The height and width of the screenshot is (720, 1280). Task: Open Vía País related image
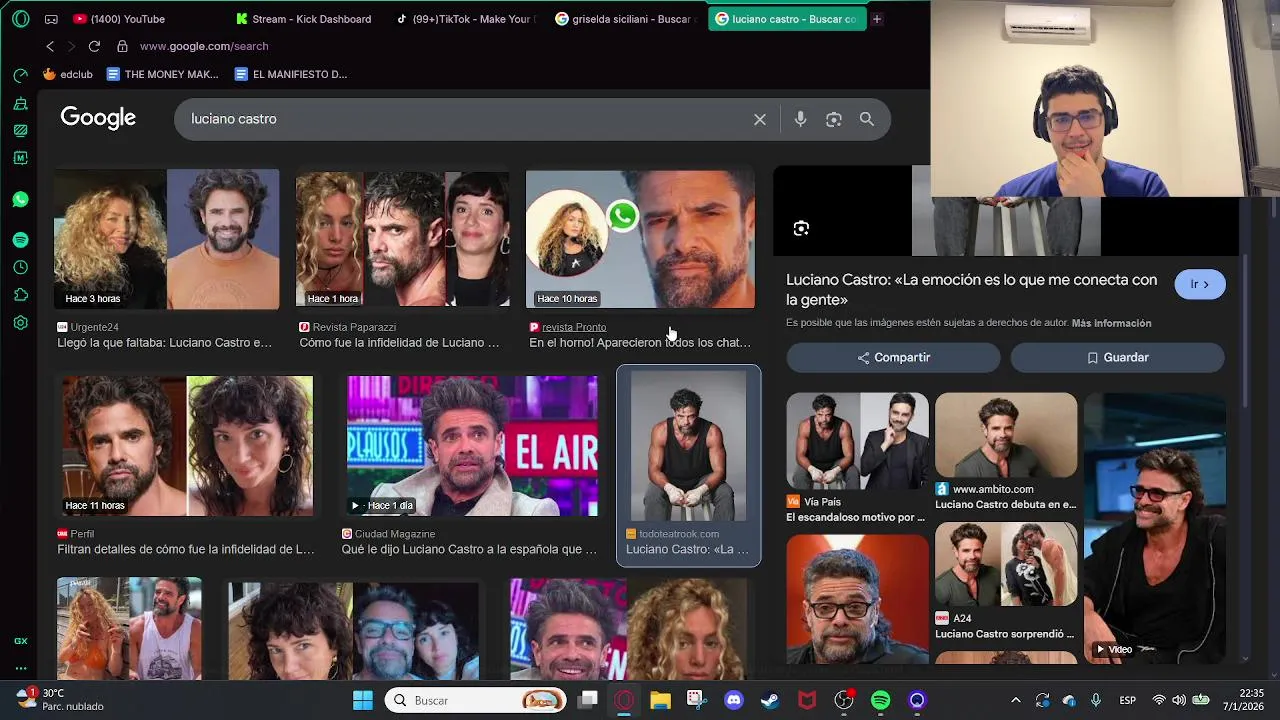coord(857,458)
